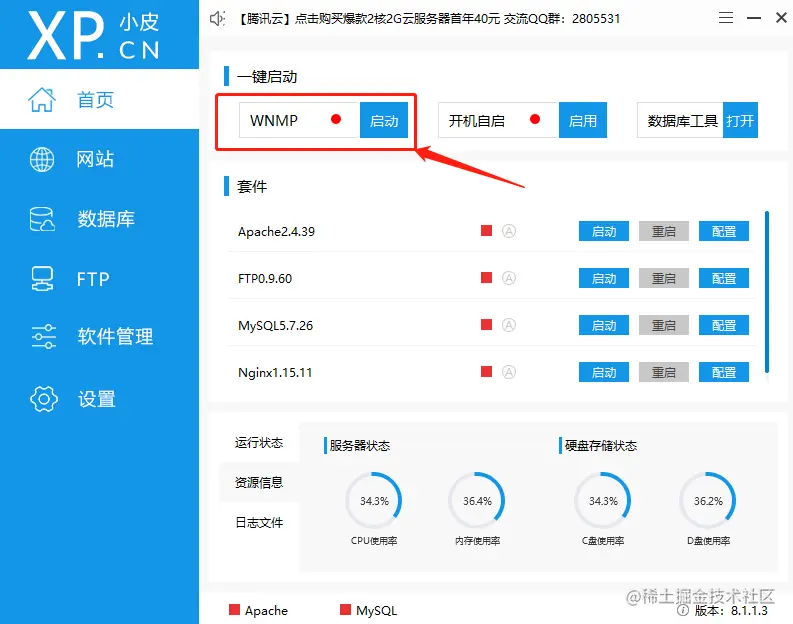The width and height of the screenshot is (793, 624).
Task: Toggle auto-start A icon for FTP0.9.60
Action: tap(509, 278)
